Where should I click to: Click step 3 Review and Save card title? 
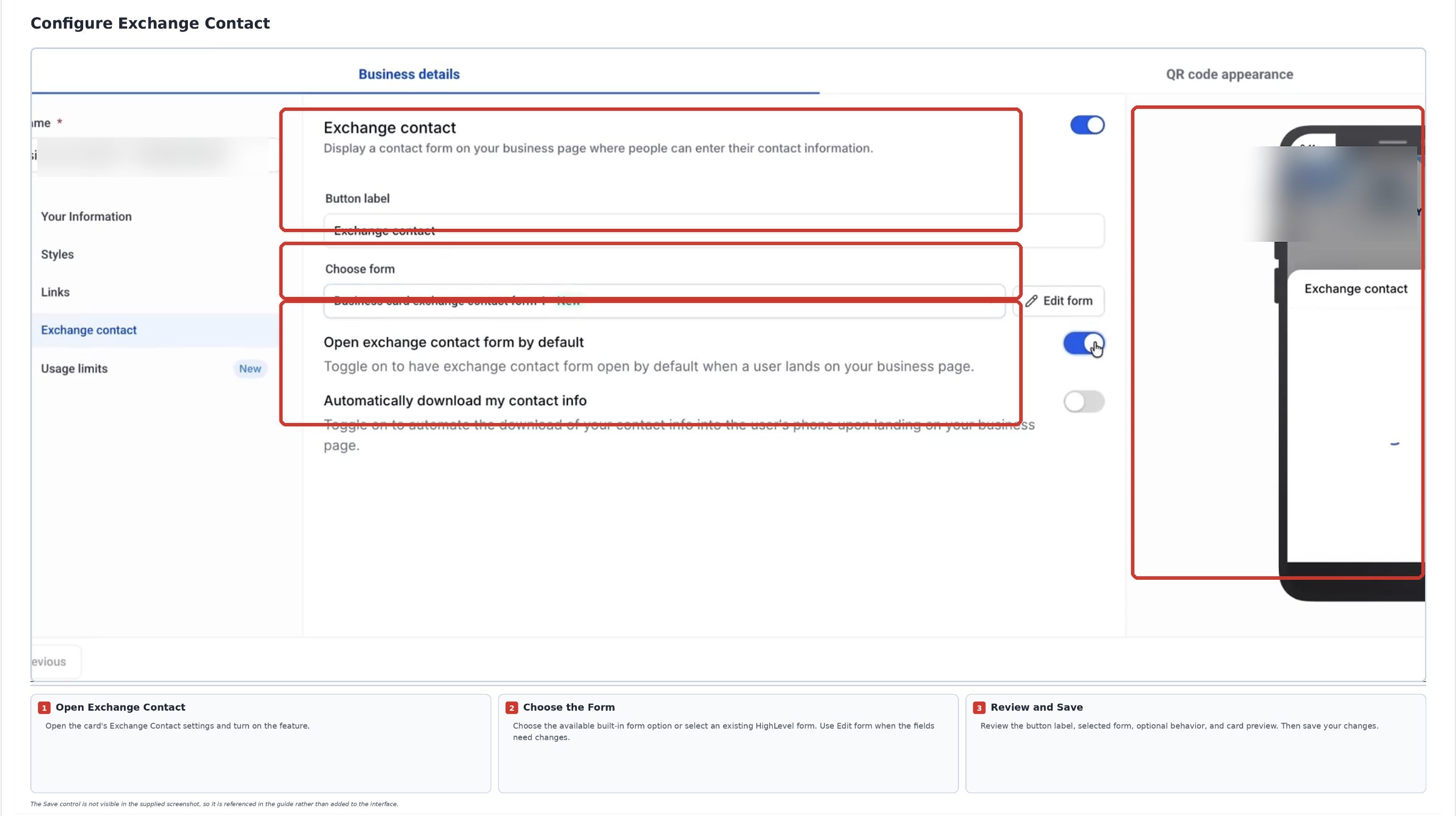(1037, 707)
